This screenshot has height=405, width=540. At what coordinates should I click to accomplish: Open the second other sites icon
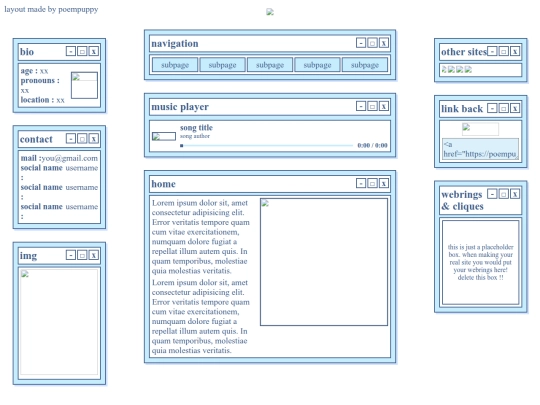pos(451,70)
